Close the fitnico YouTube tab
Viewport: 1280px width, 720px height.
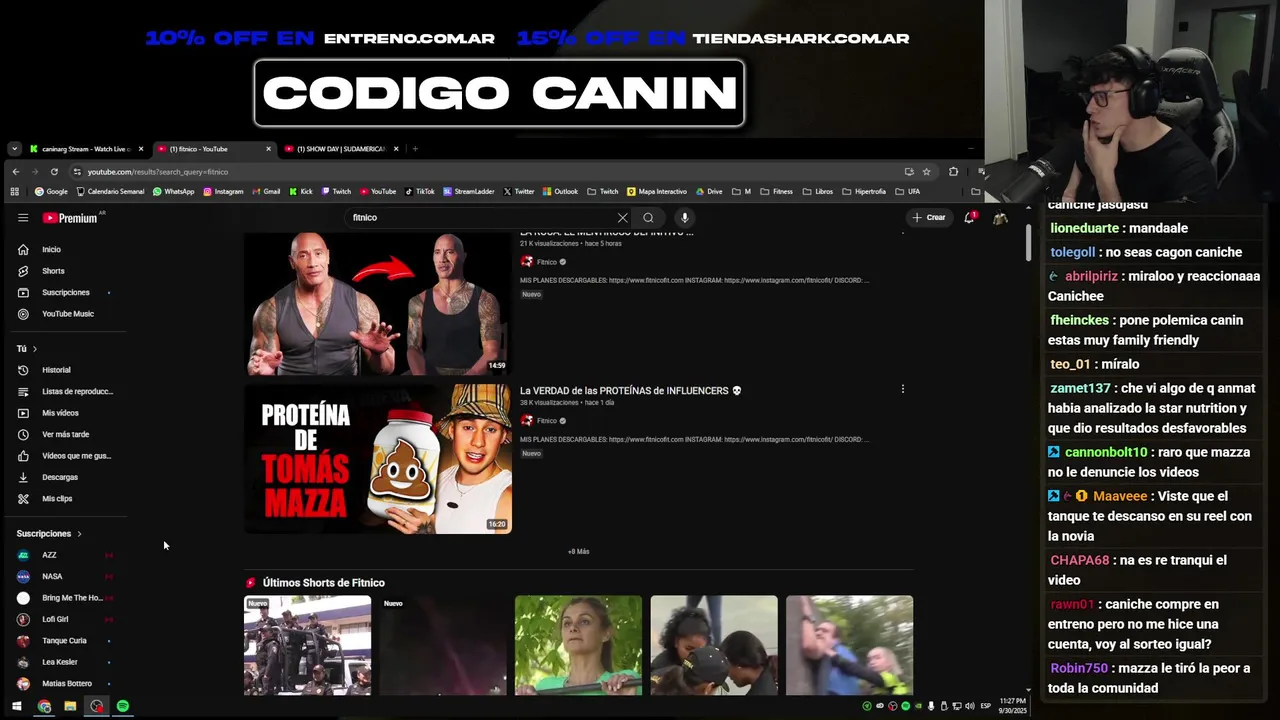pyautogui.click(x=268, y=149)
